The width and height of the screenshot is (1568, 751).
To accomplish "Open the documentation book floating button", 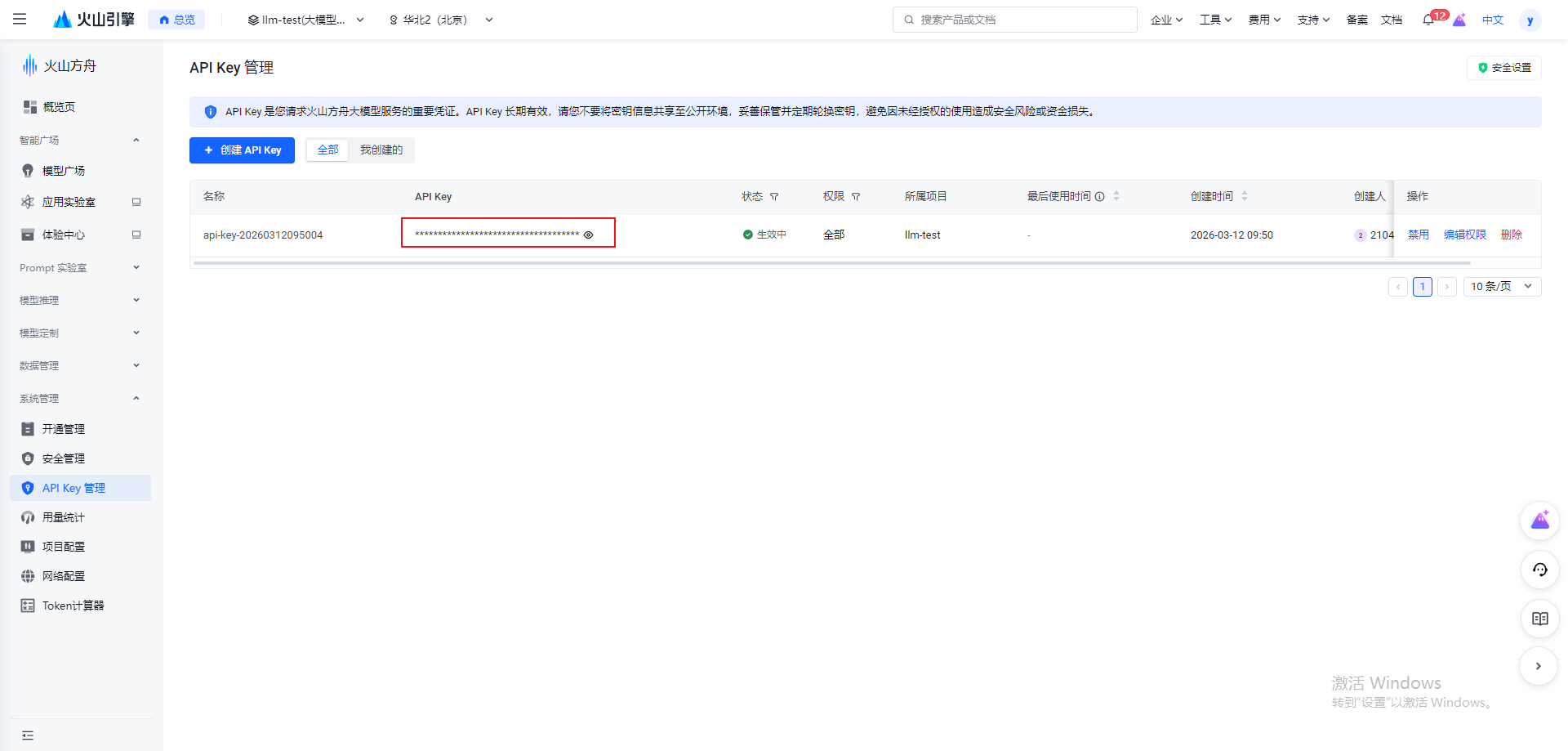I will [x=1539, y=619].
